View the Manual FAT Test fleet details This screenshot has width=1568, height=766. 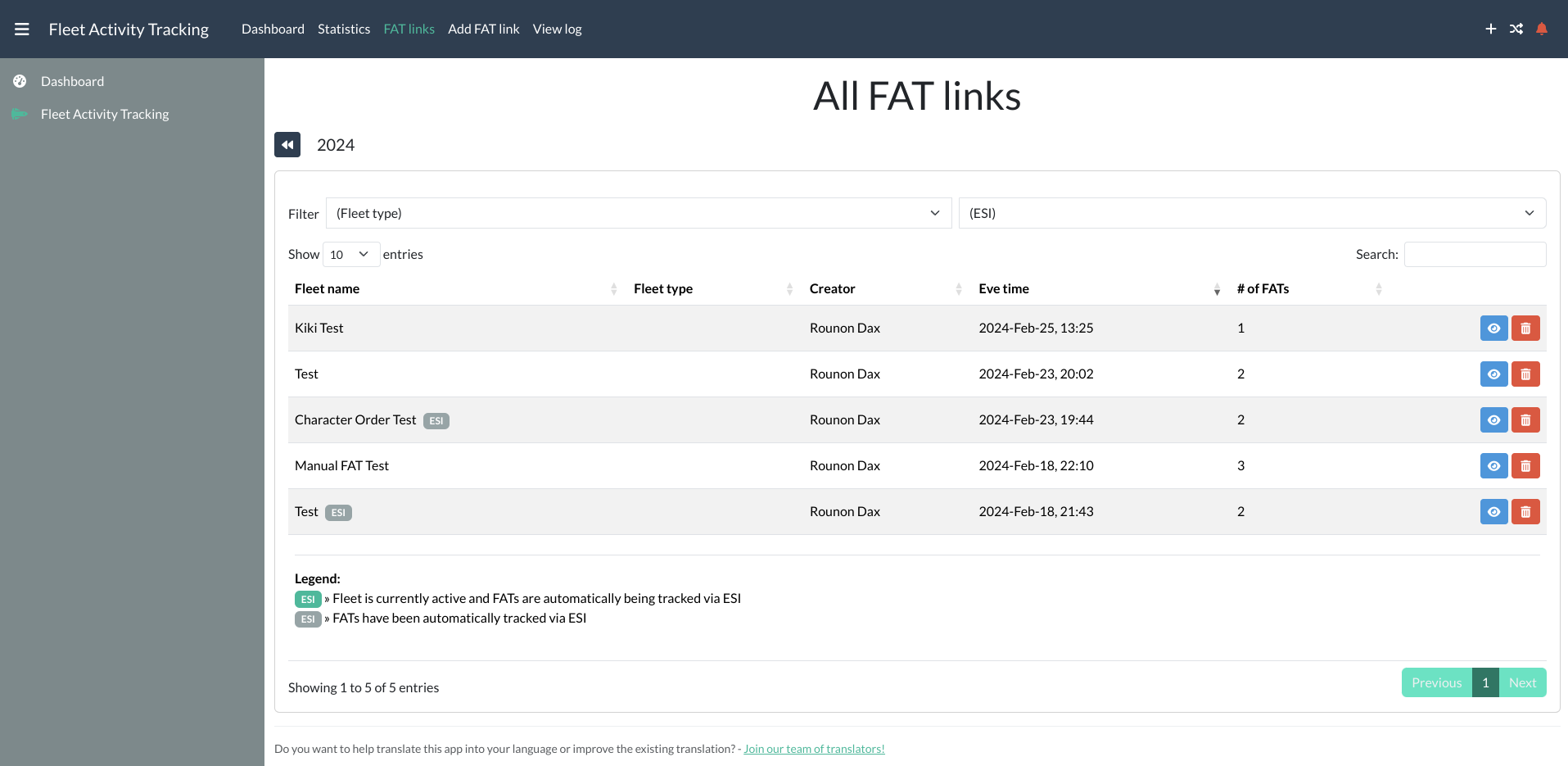point(1493,465)
